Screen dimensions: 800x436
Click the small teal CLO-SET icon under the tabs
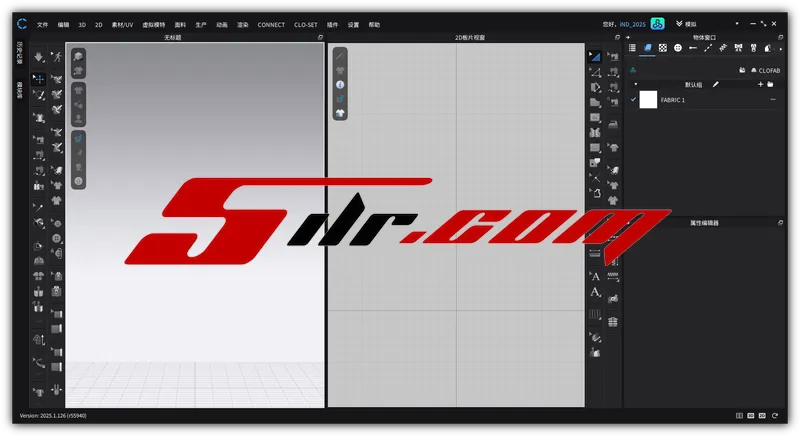633,70
